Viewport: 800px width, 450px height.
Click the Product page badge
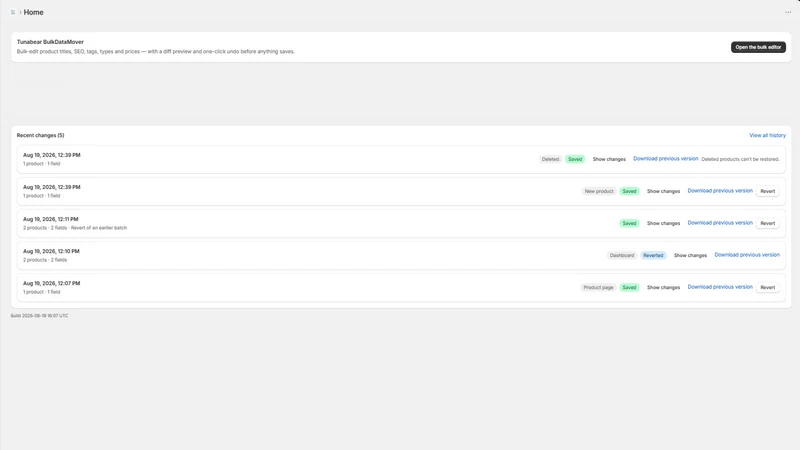click(598, 288)
